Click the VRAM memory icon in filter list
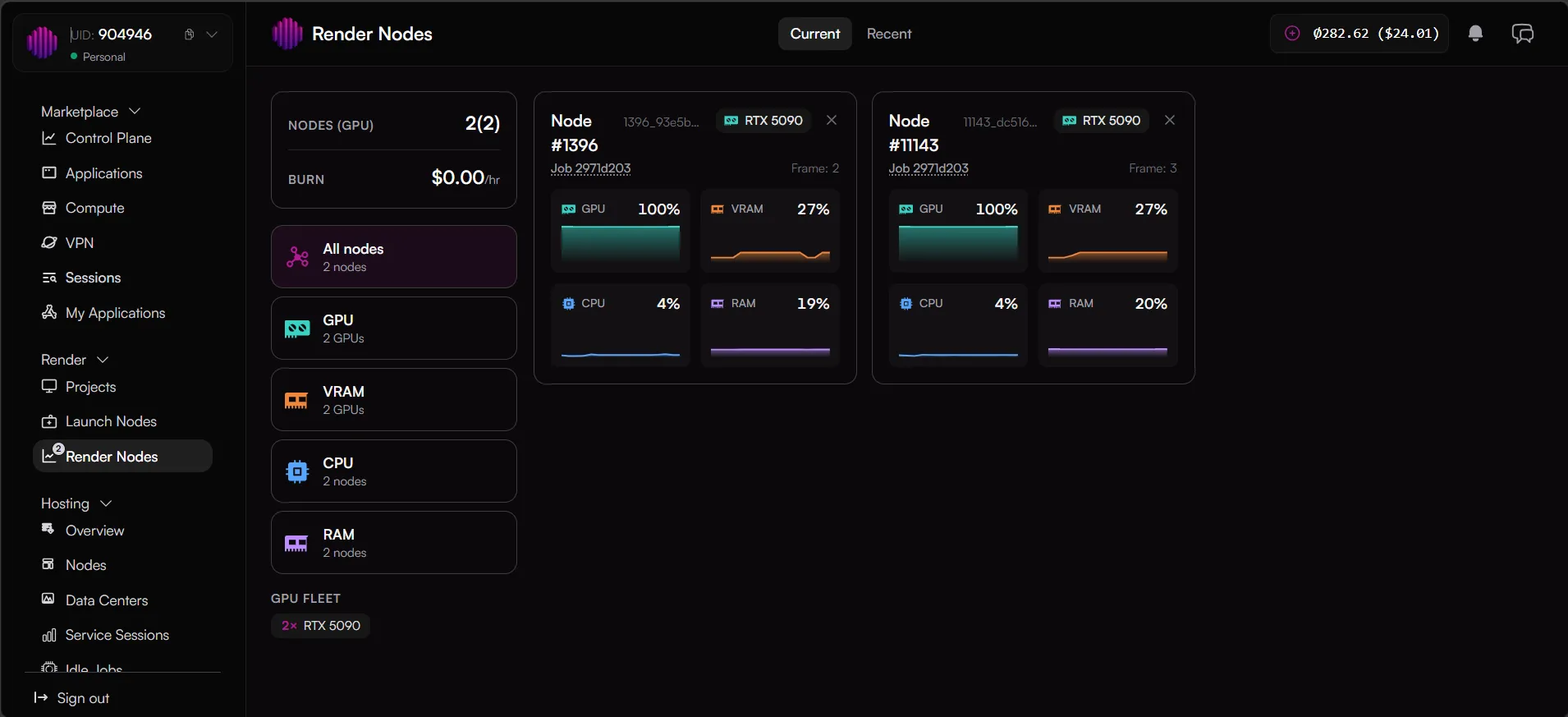The height and width of the screenshot is (717, 1568). (x=296, y=400)
